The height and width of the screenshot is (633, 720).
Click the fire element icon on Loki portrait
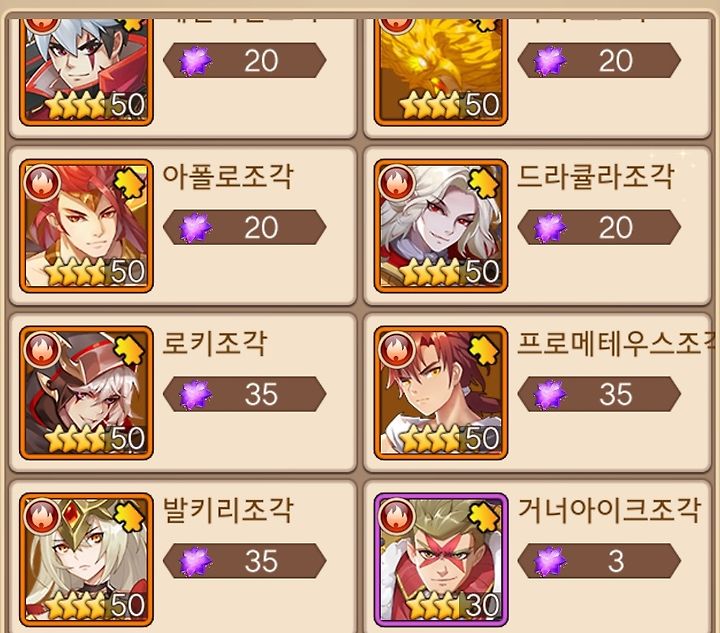pyautogui.click(x=42, y=349)
